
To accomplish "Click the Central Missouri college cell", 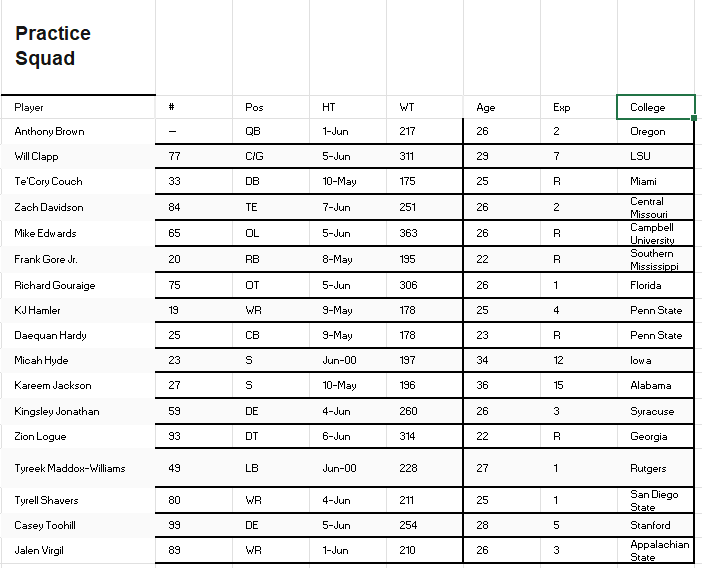I will click(655, 207).
